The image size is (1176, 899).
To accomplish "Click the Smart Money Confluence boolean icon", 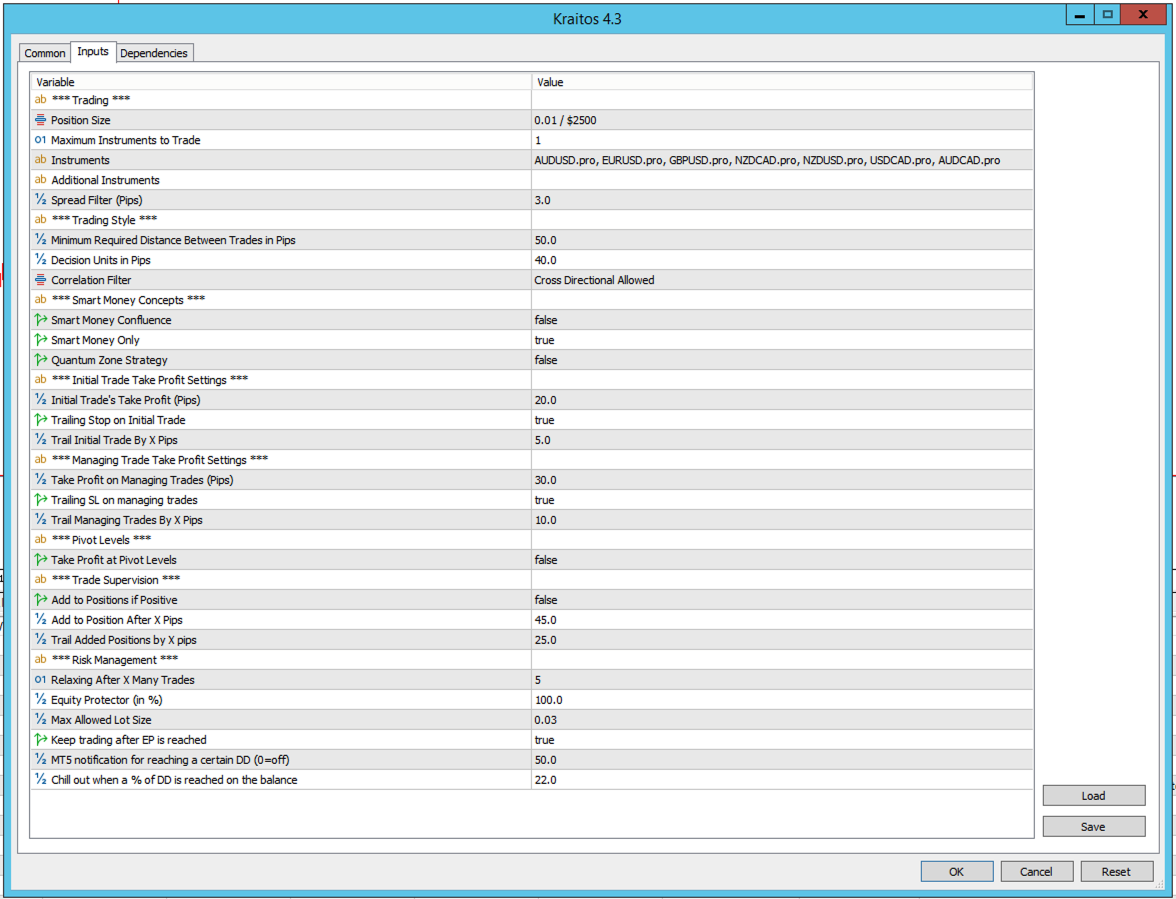I will pos(41,320).
